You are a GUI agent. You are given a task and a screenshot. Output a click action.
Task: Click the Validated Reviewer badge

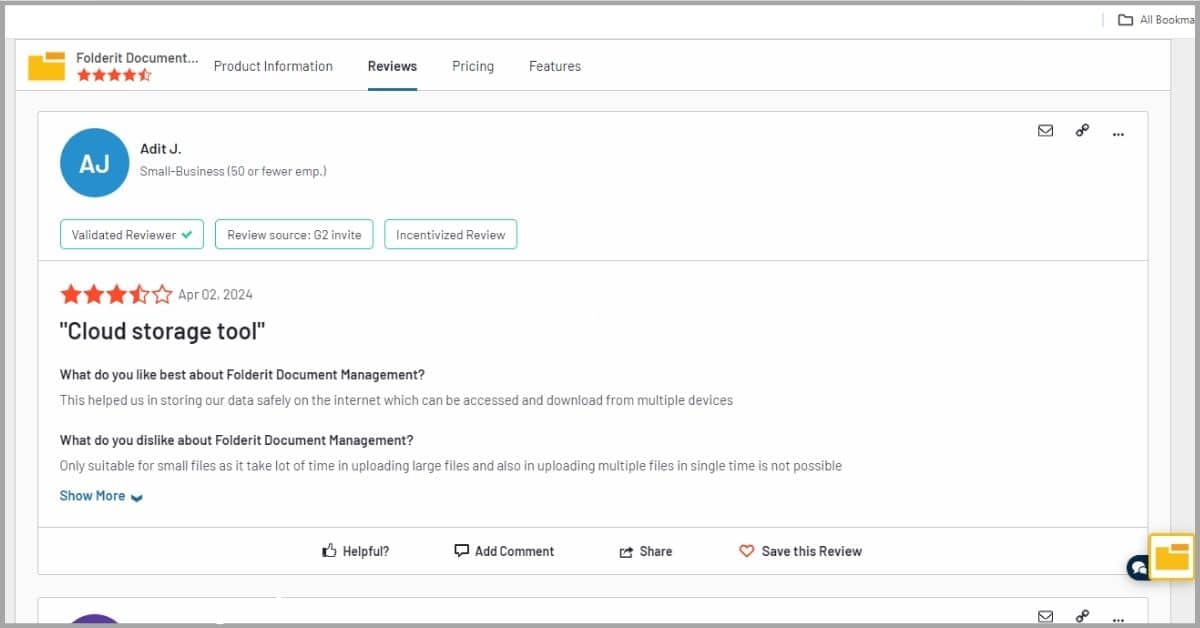pyautogui.click(x=132, y=235)
